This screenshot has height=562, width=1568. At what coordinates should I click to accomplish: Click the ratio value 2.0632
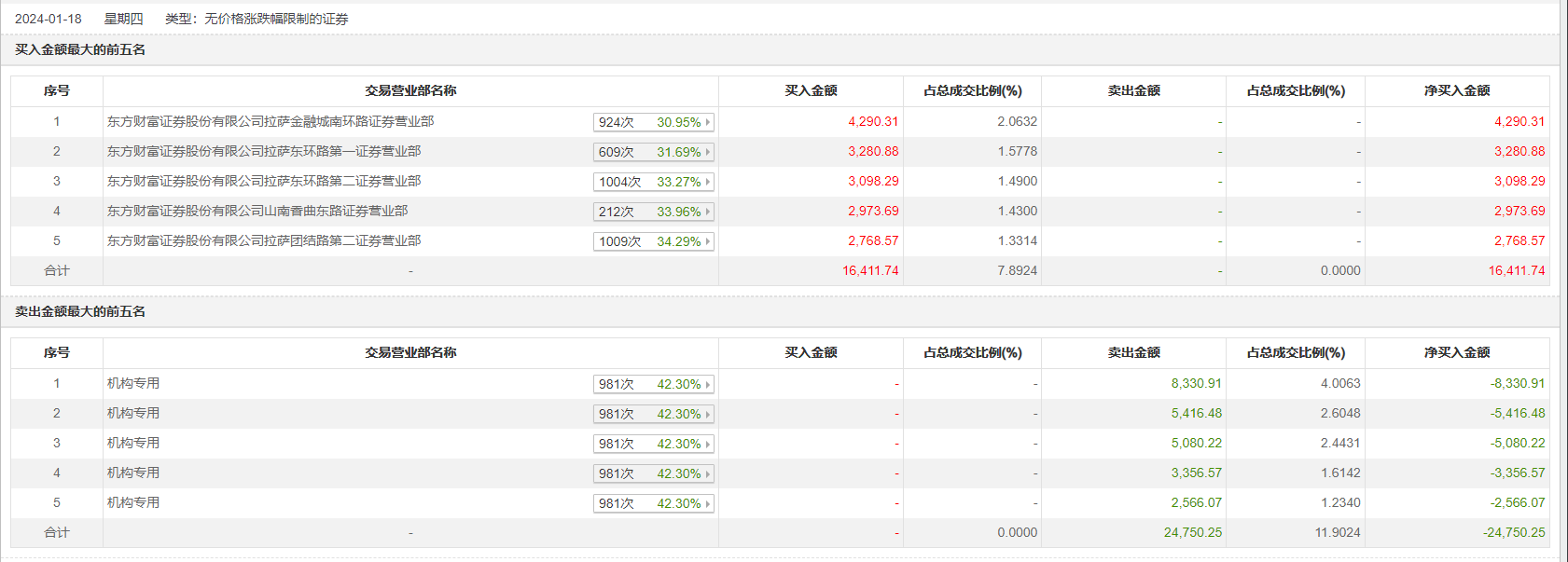(x=1017, y=121)
